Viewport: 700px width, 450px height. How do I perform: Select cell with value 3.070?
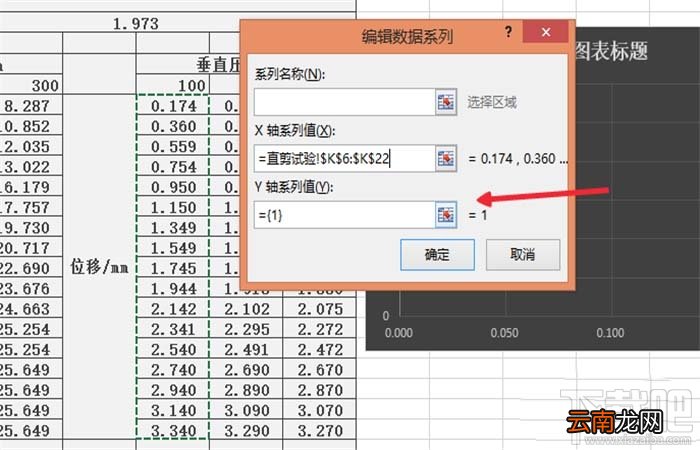pyautogui.click(x=320, y=410)
